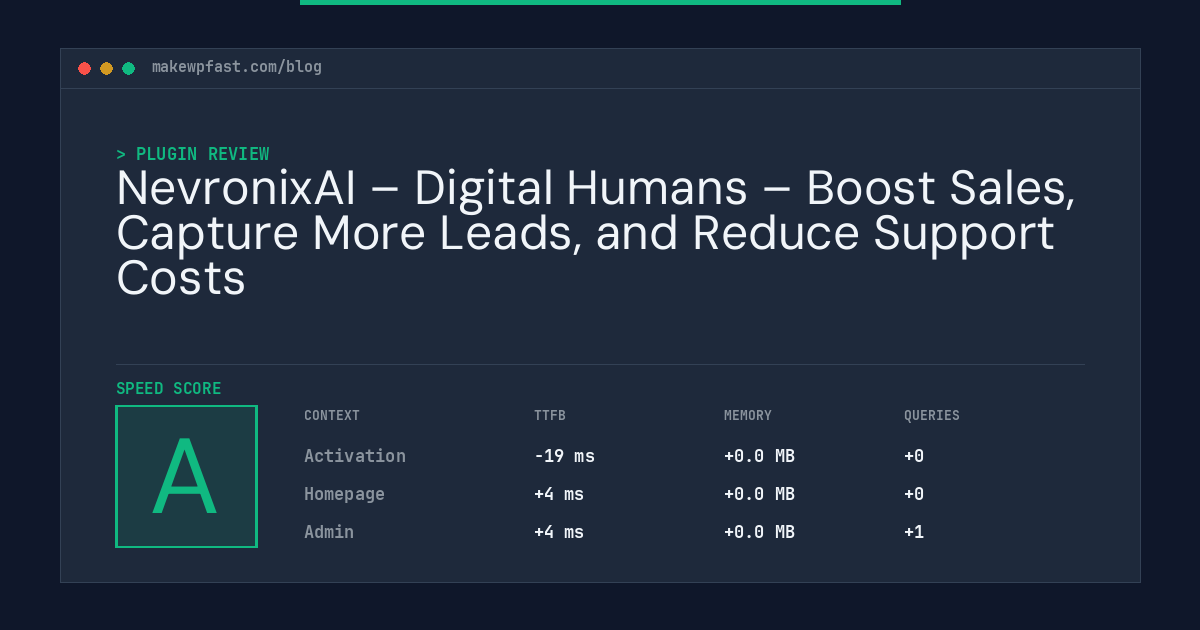Click the Activation memory +0.0 MB value
1200x630 pixels.
click(759, 456)
